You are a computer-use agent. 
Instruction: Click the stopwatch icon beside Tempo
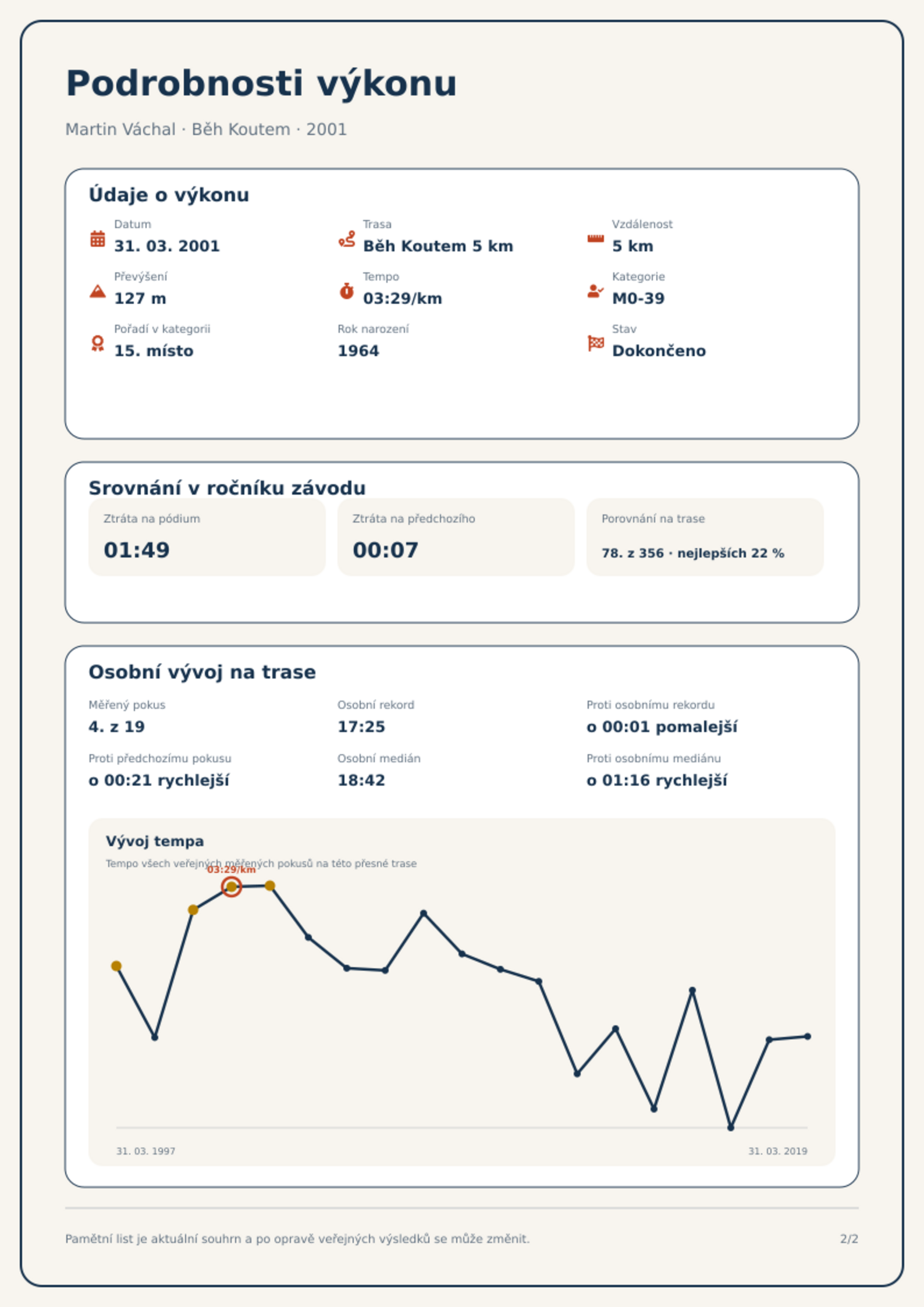[347, 291]
